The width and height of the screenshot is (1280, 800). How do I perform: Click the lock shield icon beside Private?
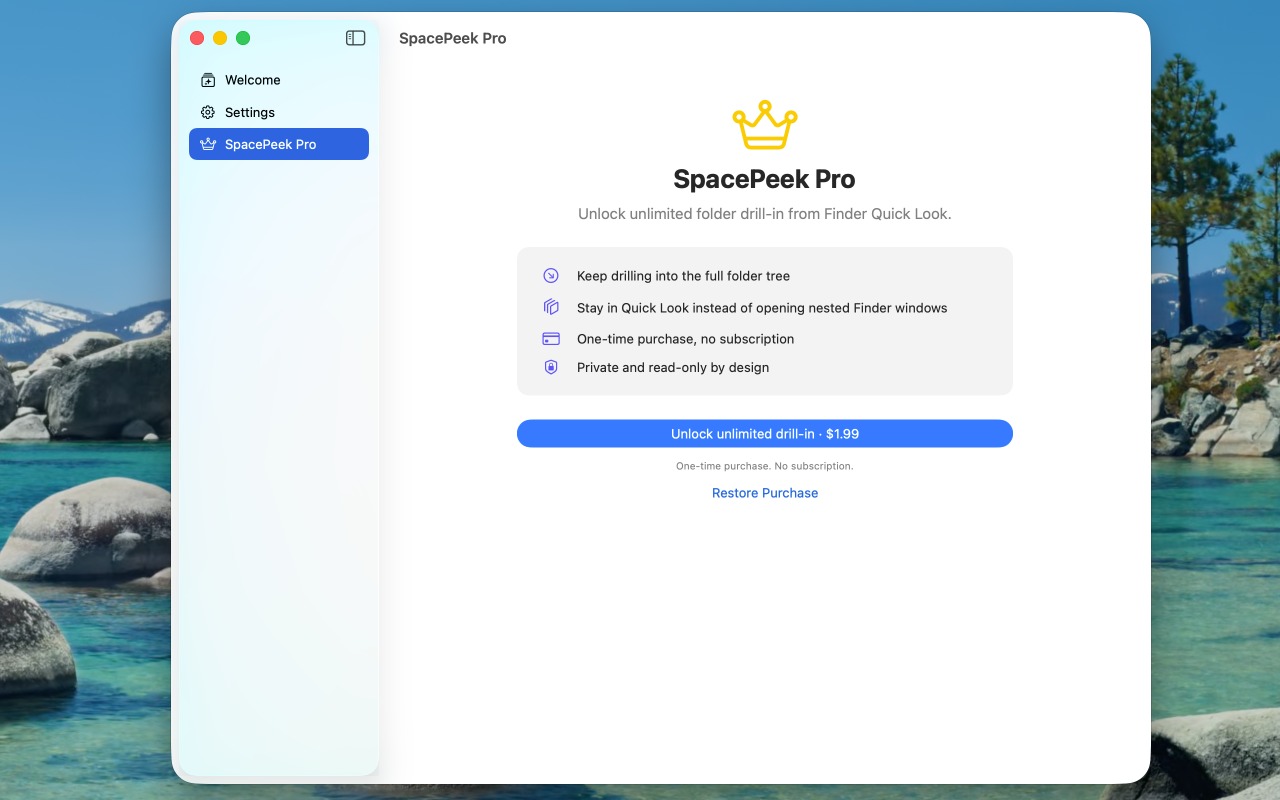pyautogui.click(x=550, y=367)
